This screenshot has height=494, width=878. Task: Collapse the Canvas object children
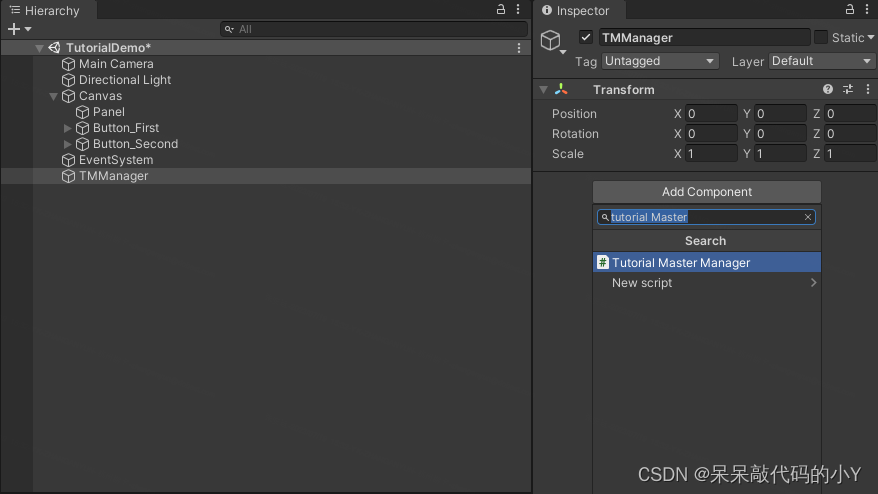click(53, 96)
